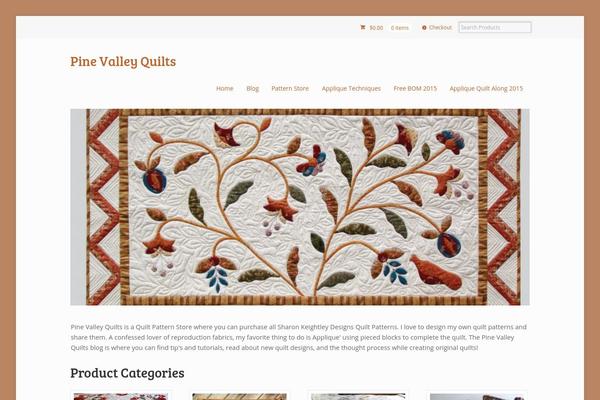Open Applique Quilt Along 2015 menu item
The width and height of the screenshot is (600, 400).
(486, 88)
